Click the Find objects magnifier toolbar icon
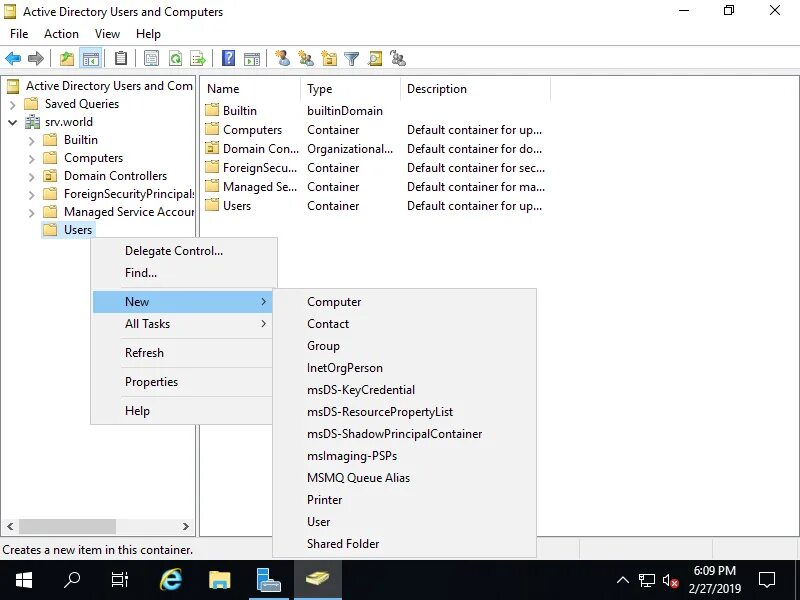Viewport: 800px width, 600px height. (x=375, y=59)
